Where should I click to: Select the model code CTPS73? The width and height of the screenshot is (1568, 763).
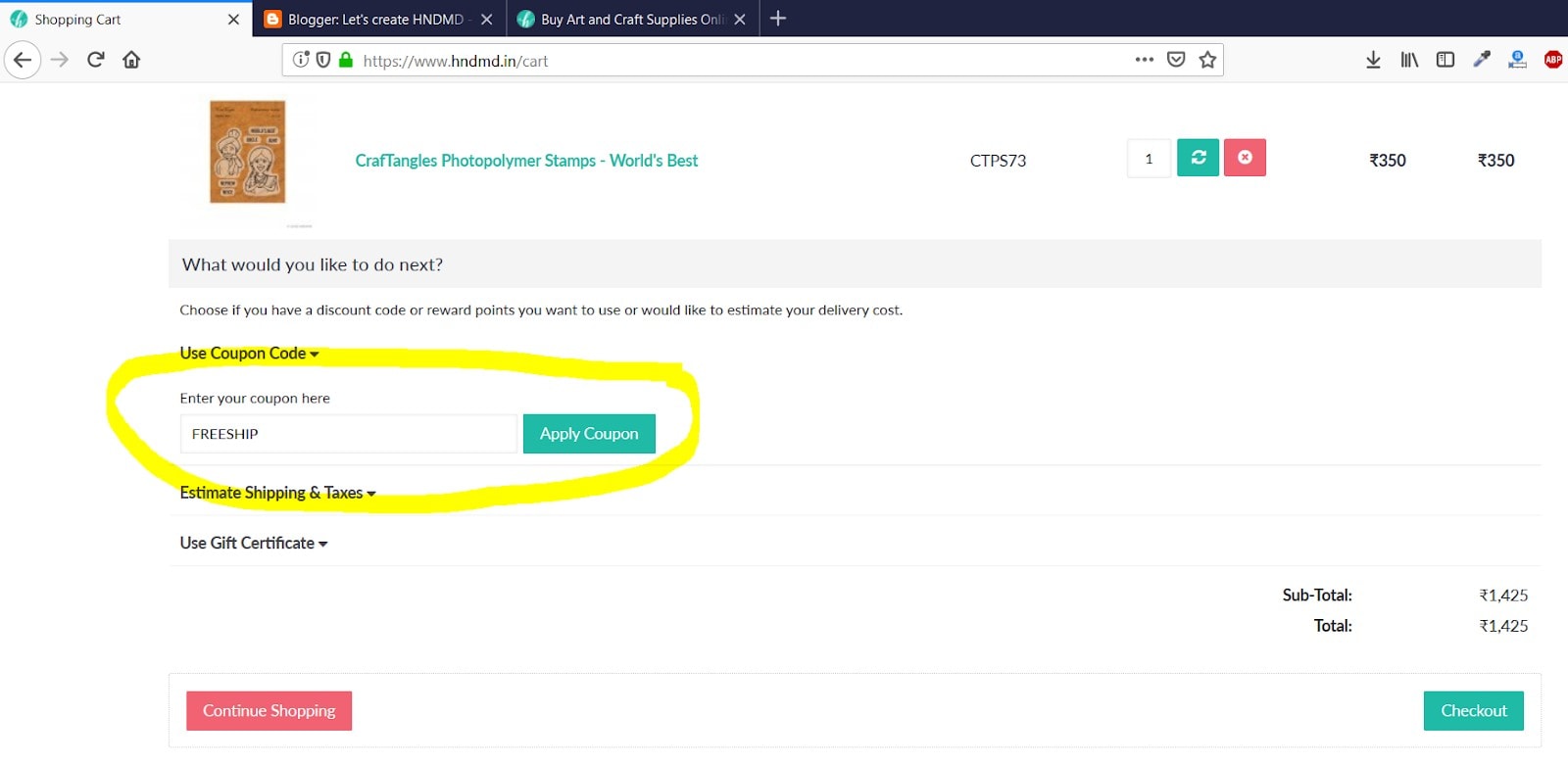point(998,161)
